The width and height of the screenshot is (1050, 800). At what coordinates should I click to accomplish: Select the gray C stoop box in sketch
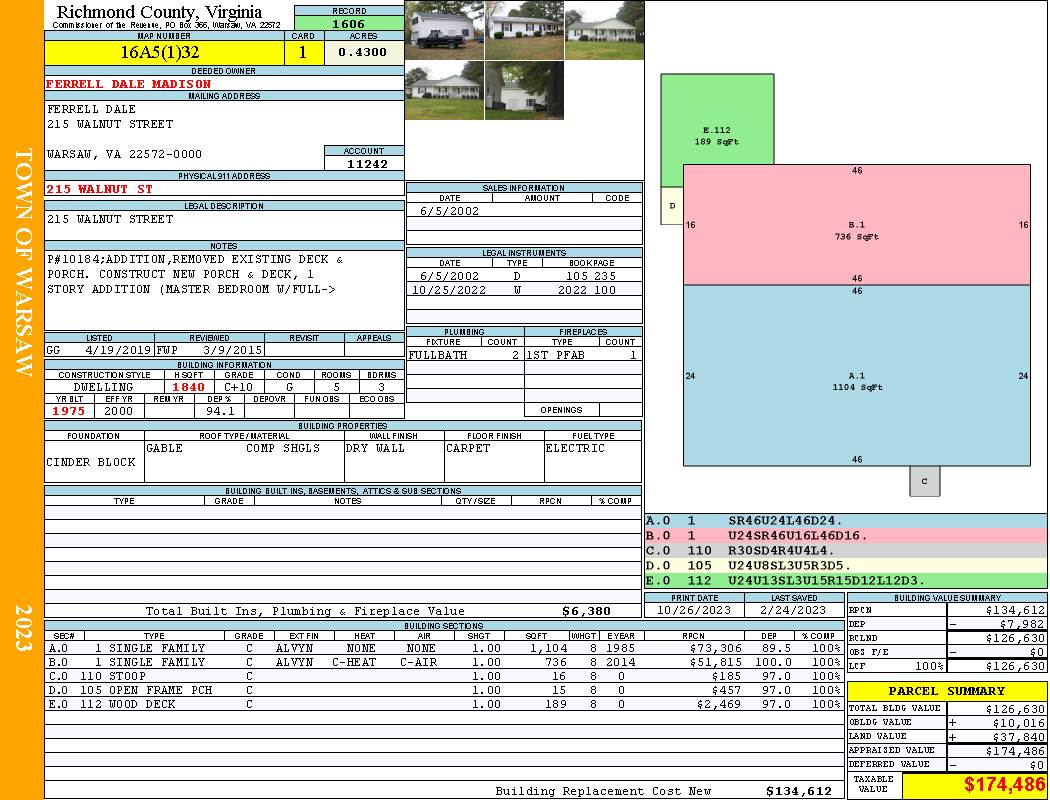click(924, 481)
